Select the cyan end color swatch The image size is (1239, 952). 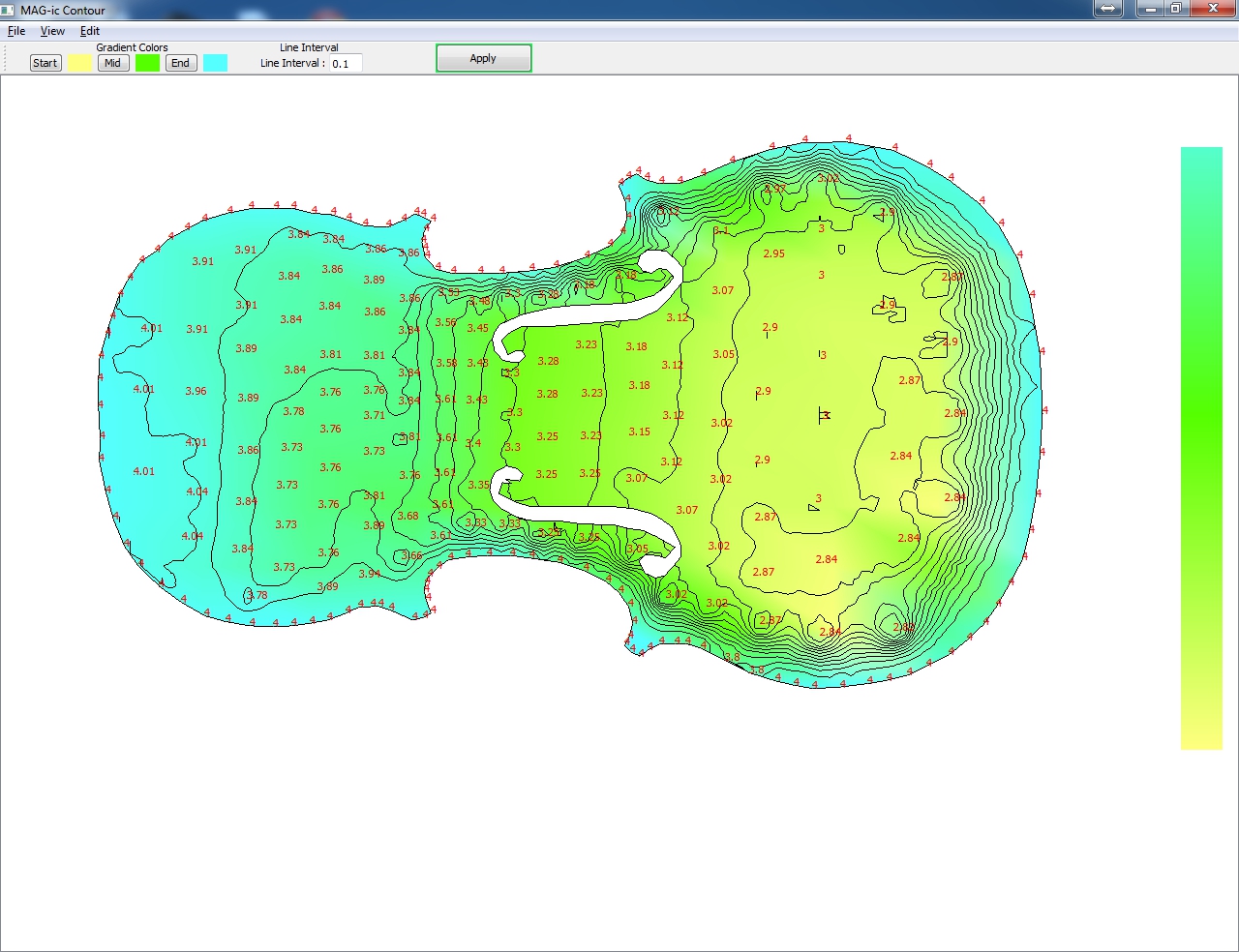pos(216,63)
